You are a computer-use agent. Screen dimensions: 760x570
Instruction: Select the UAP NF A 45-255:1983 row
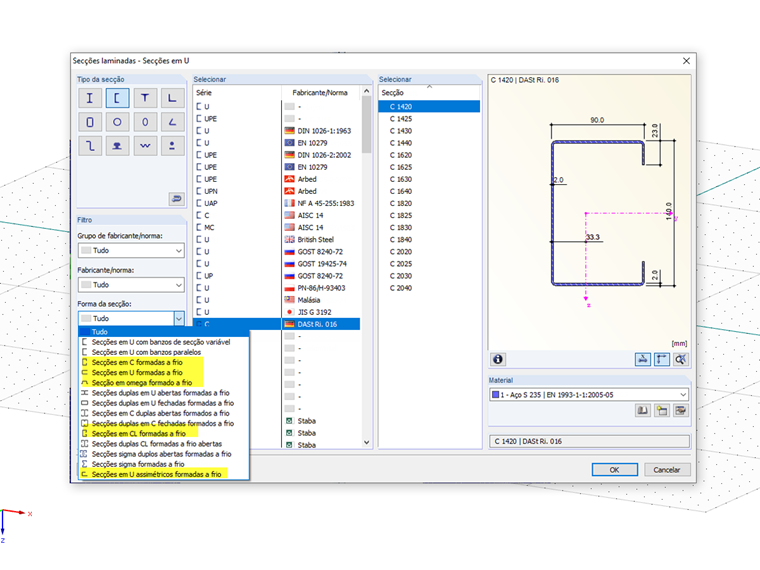277,204
